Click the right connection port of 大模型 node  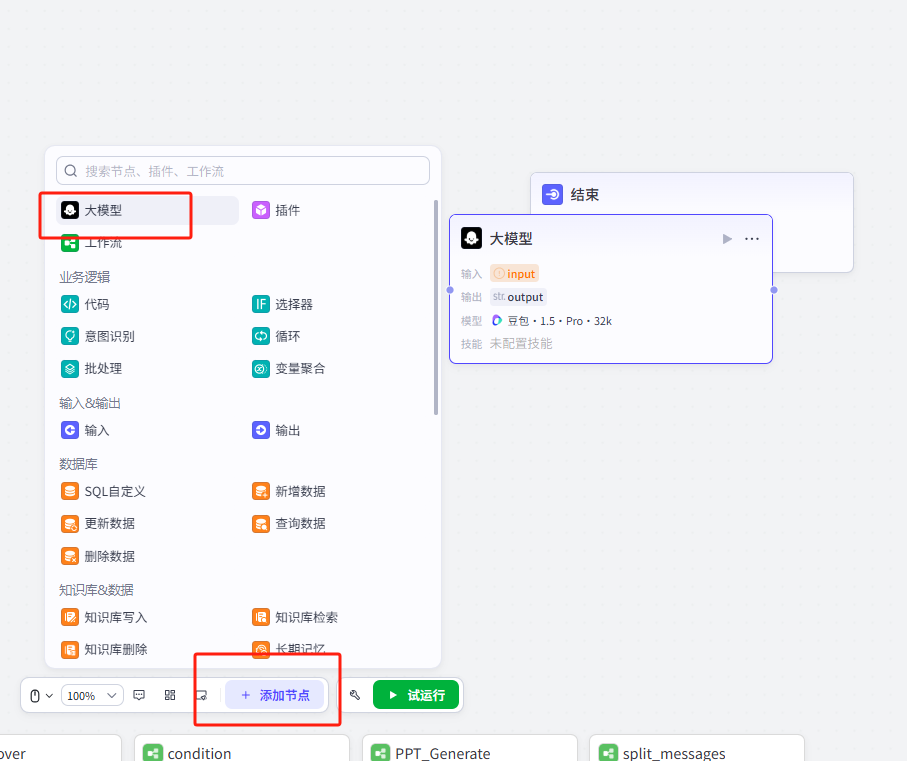pyautogui.click(x=774, y=290)
